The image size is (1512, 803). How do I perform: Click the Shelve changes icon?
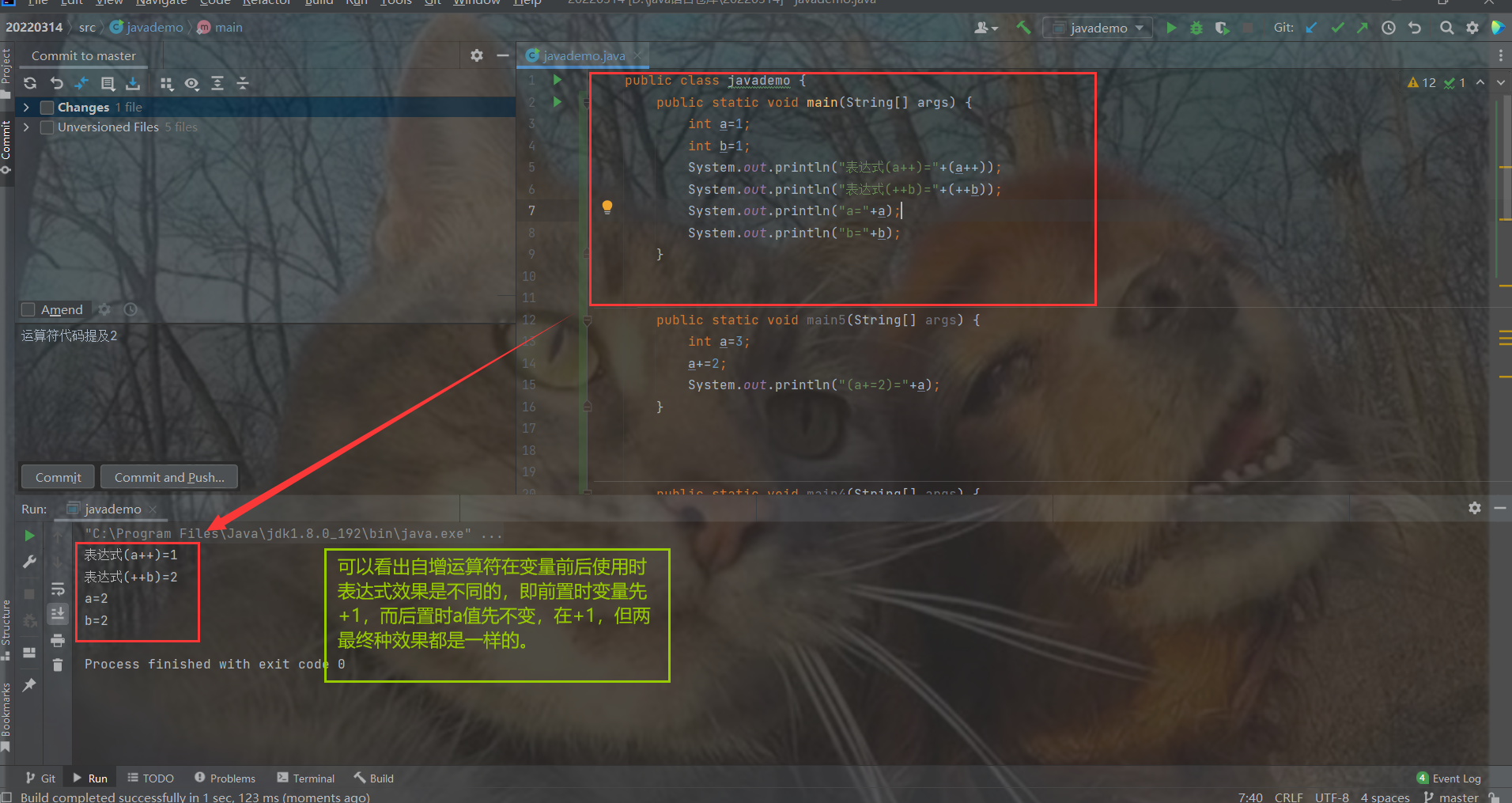tap(133, 83)
